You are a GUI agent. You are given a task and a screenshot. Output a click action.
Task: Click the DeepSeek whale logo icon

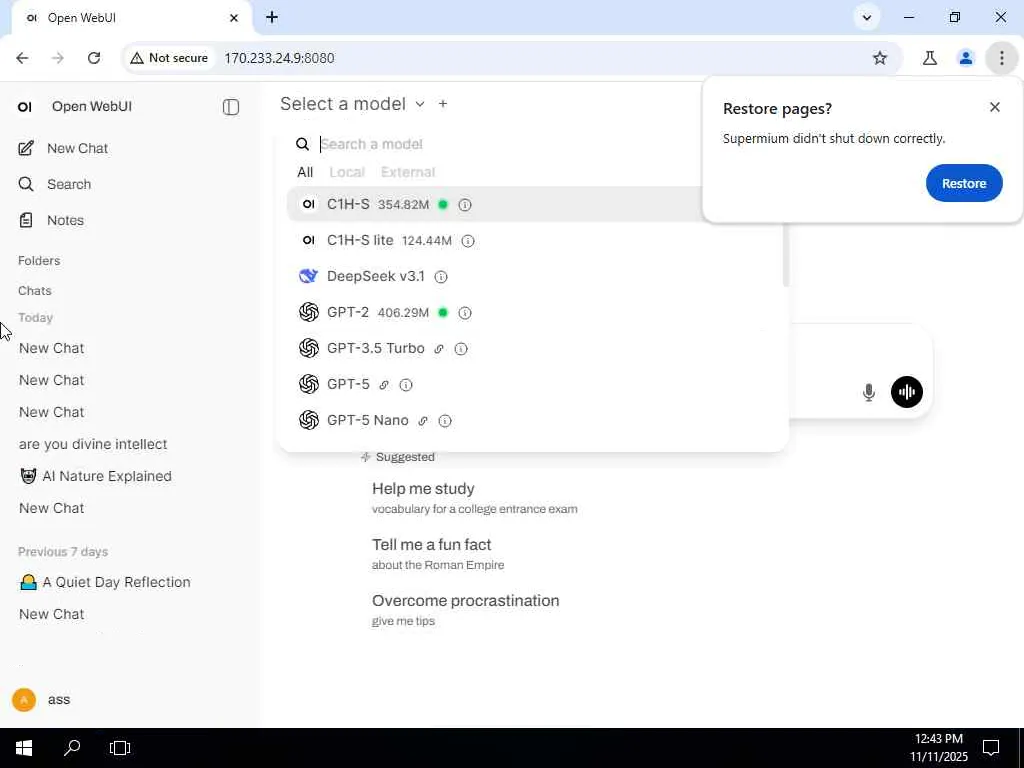(308, 276)
